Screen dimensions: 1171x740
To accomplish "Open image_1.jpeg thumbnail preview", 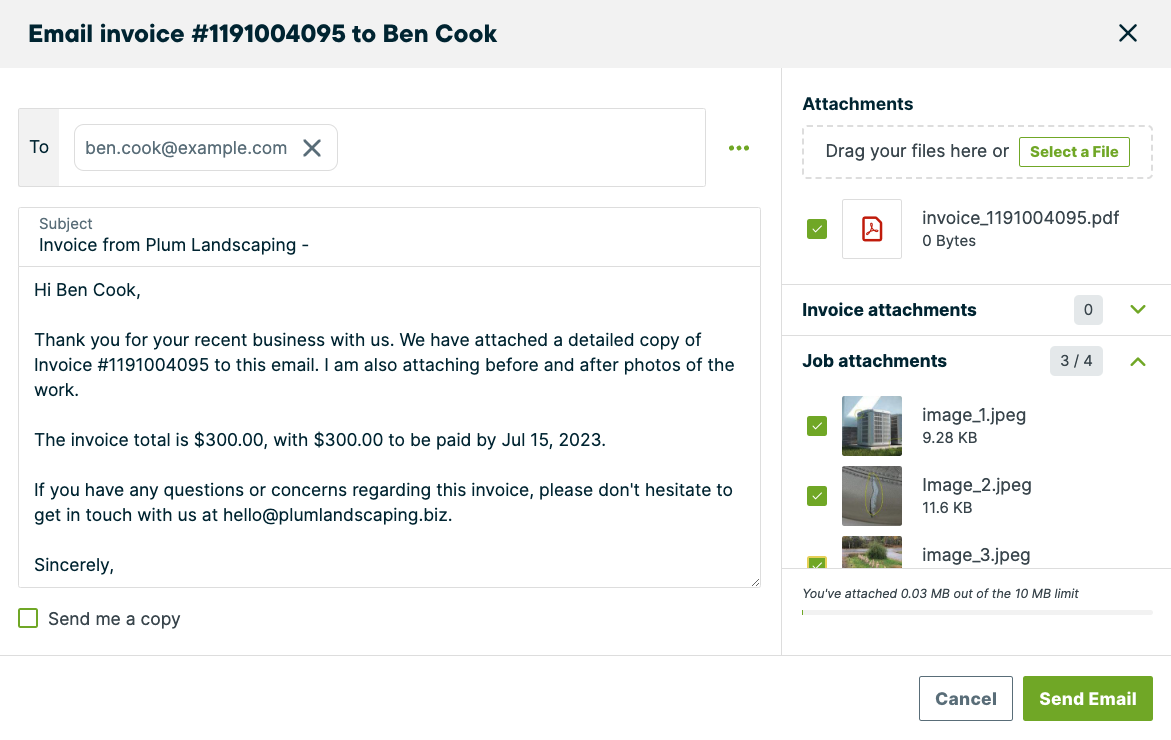I will pyautogui.click(x=872, y=426).
